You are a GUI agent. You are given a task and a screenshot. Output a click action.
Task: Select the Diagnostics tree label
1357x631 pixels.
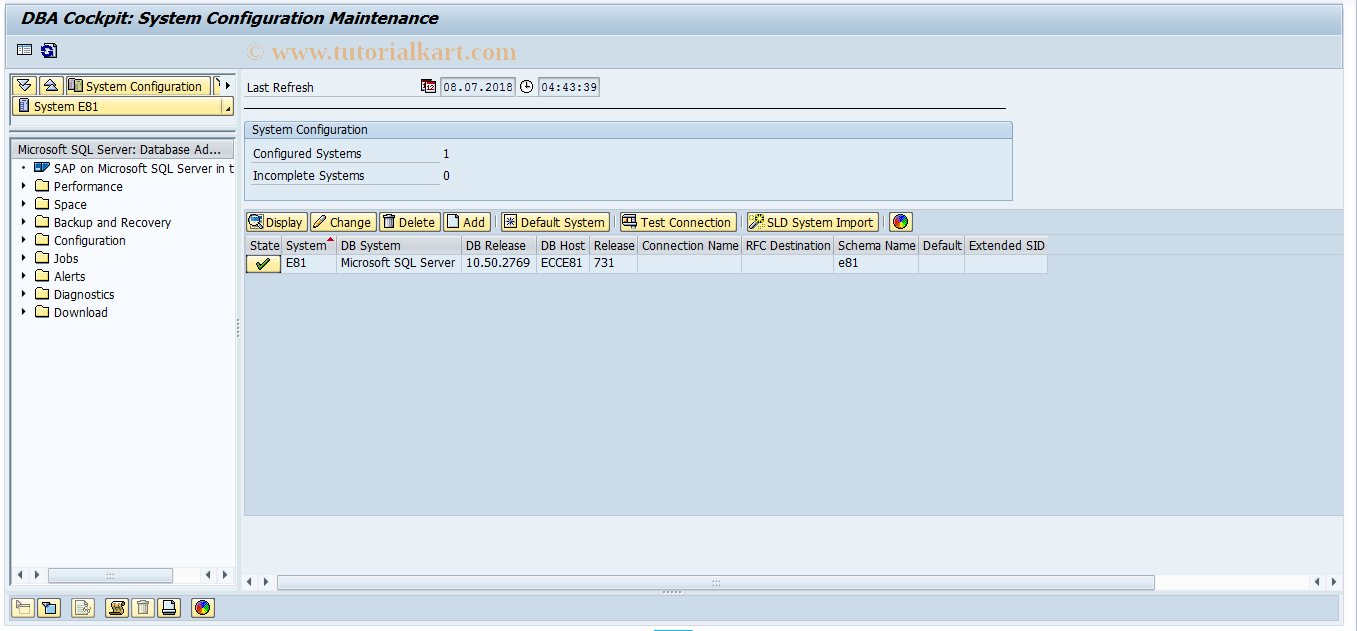[x=84, y=295]
